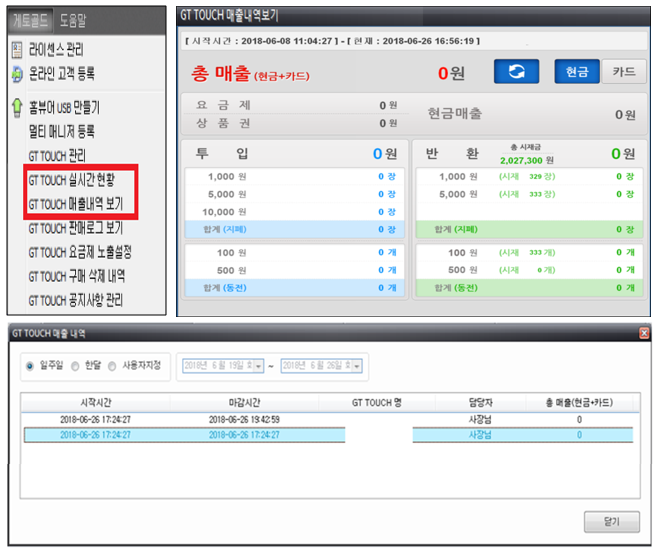
Task: Click the 담당자 column header
Action: coord(480,403)
